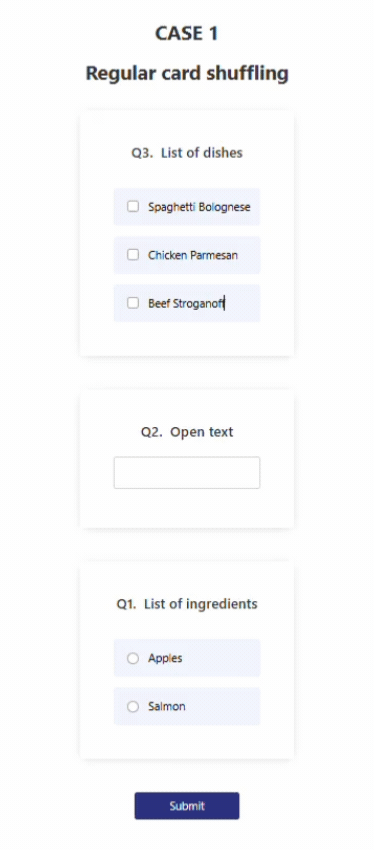Click the Spaghetti Bolognese label text
The width and height of the screenshot is (374, 850).
pyautogui.click(x=199, y=207)
